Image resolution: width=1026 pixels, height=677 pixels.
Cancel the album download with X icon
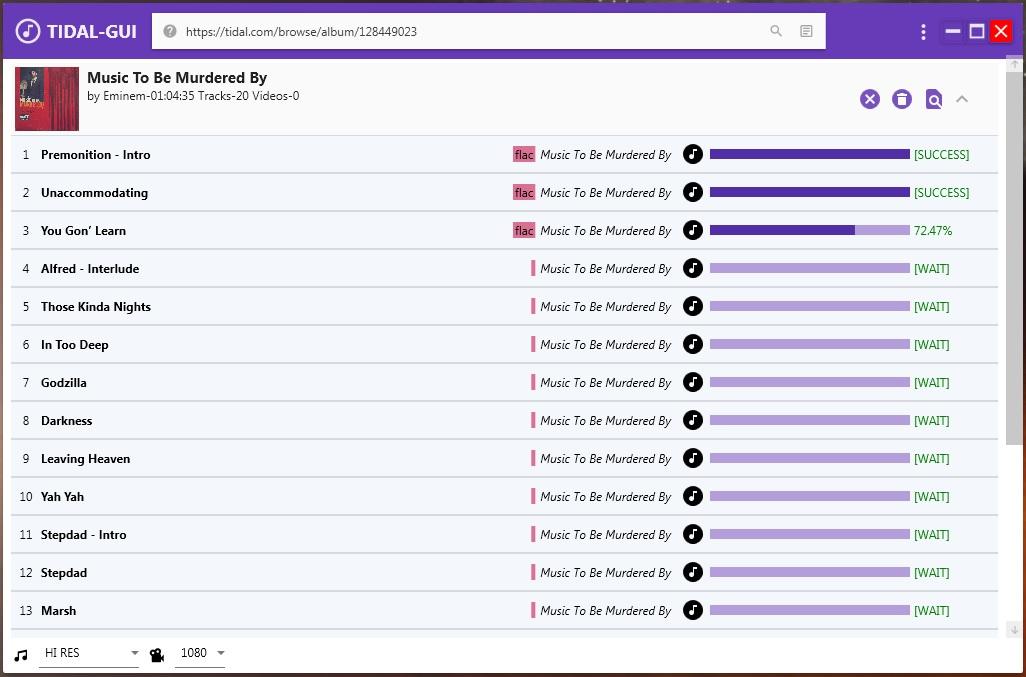(870, 99)
